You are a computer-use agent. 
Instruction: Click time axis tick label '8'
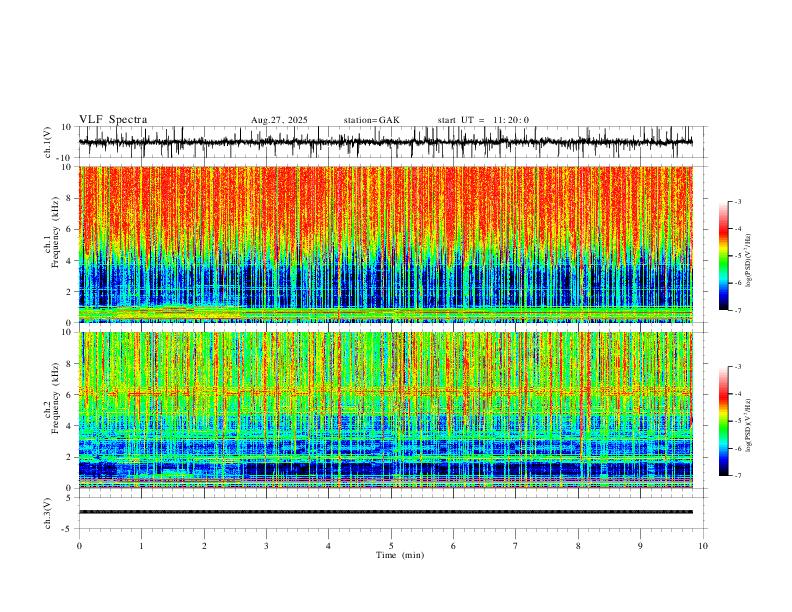point(578,546)
